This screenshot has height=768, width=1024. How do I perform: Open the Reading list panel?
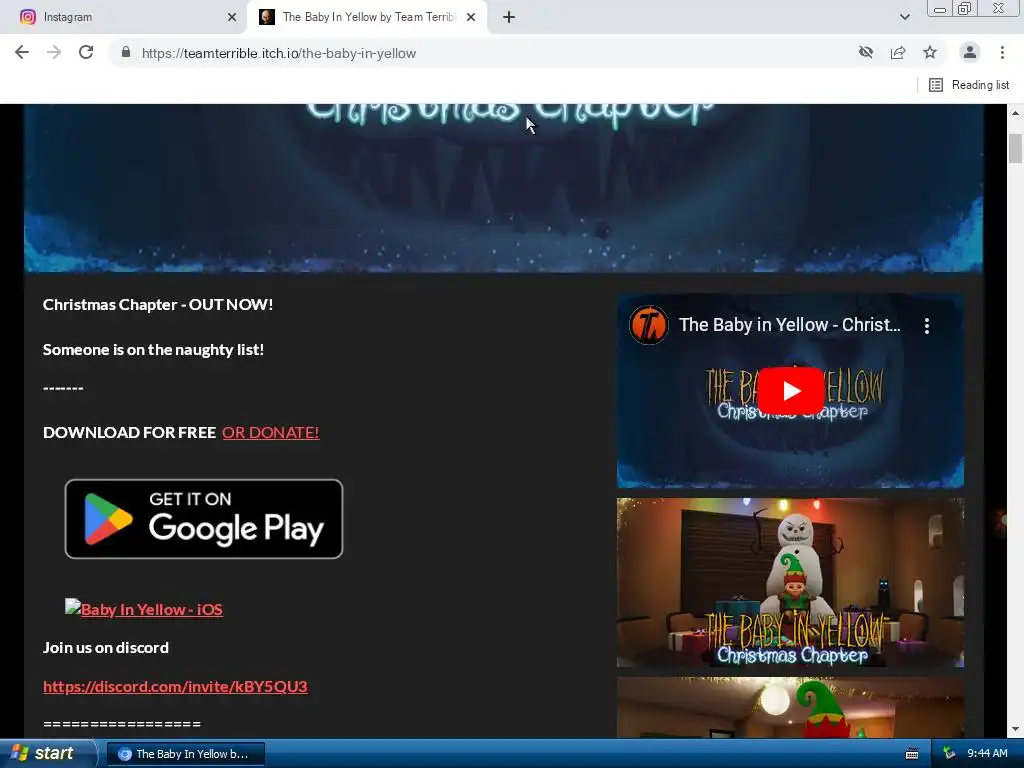[969, 85]
